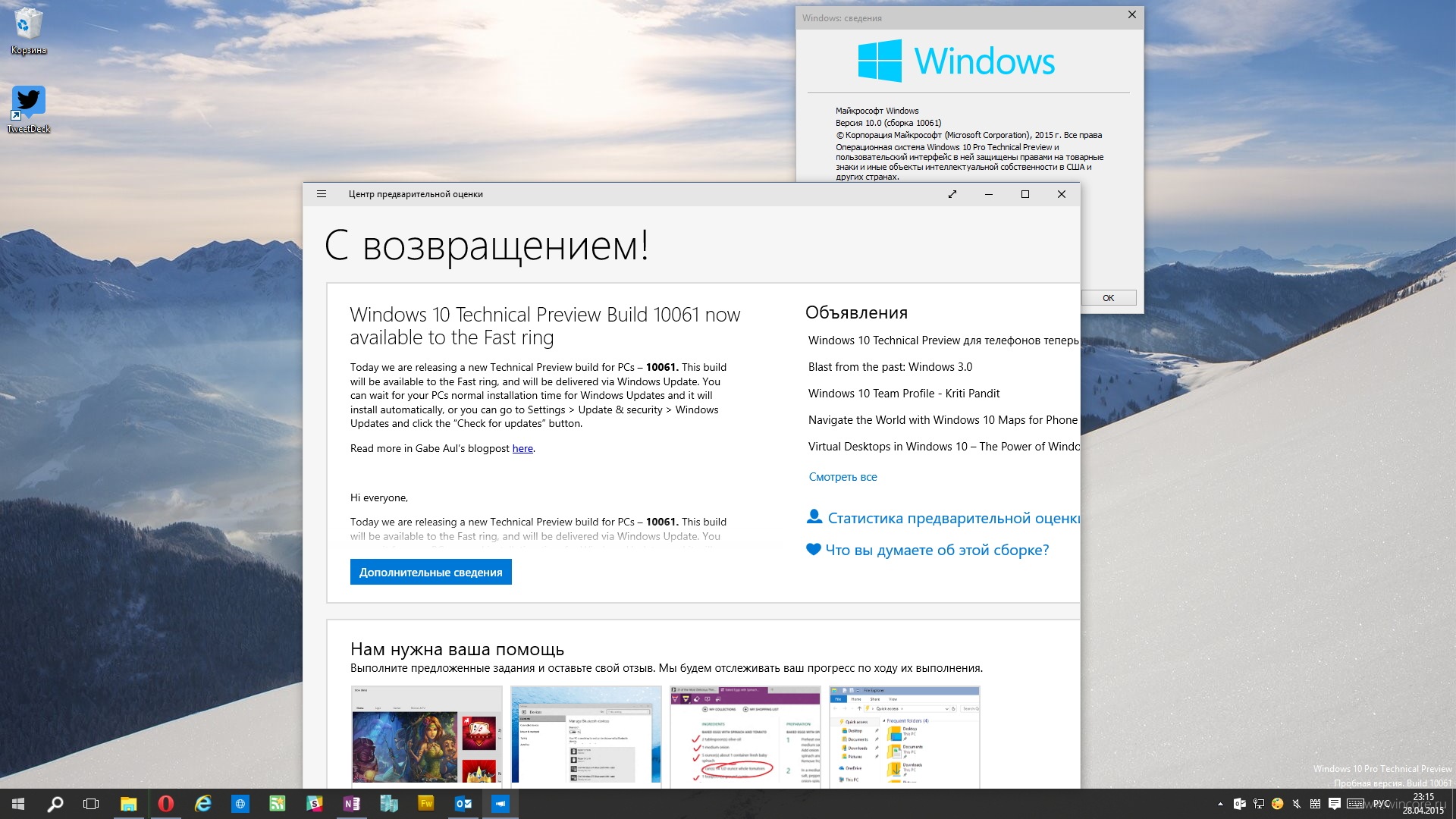Screen dimensions: 1456x819
Task: Open the Bluetooth devices settings task thumbnail
Action: tap(585, 736)
